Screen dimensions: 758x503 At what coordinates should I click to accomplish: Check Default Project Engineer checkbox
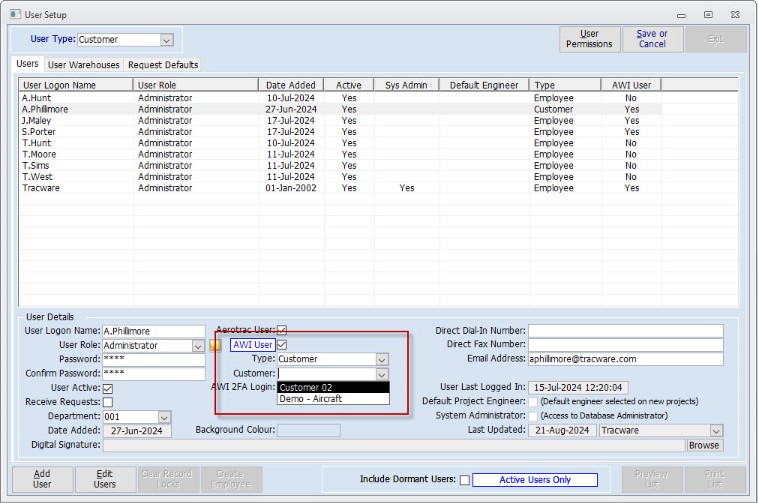[x=533, y=402]
